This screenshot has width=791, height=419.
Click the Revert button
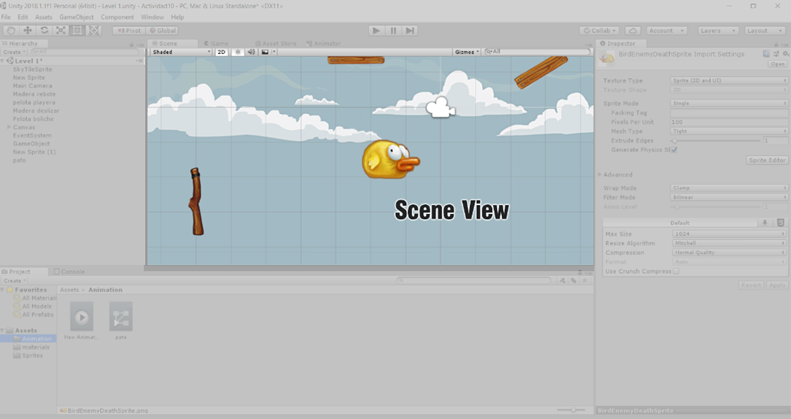[751, 285]
